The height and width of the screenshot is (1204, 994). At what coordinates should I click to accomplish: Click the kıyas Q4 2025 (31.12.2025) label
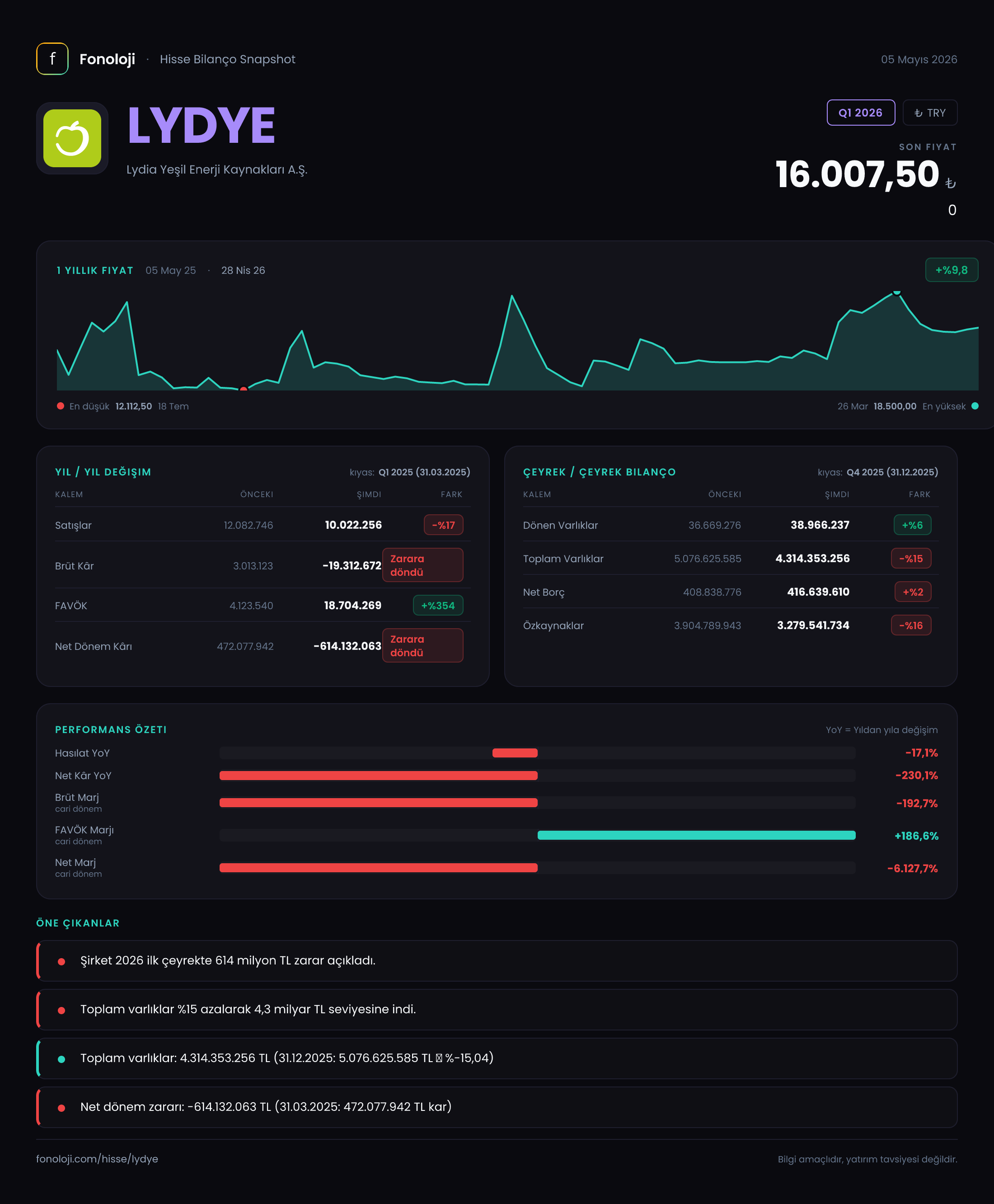click(x=878, y=472)
